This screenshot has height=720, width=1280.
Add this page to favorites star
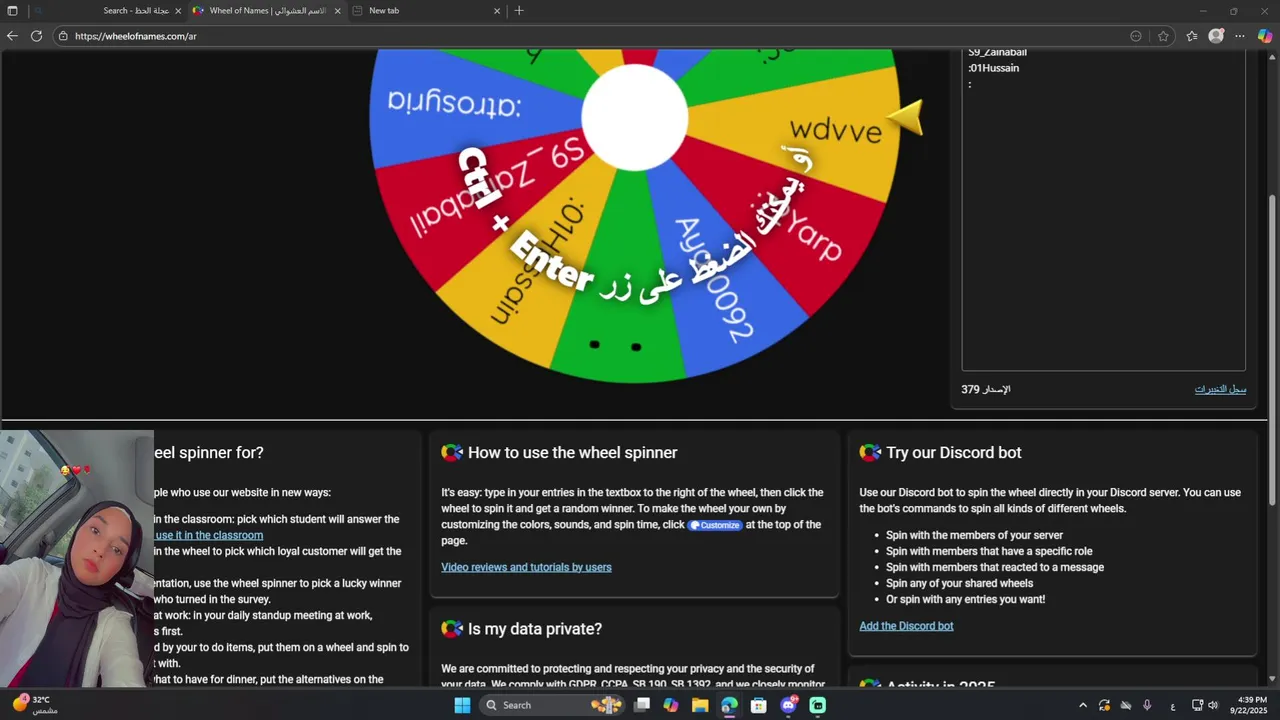point(1163,36)
